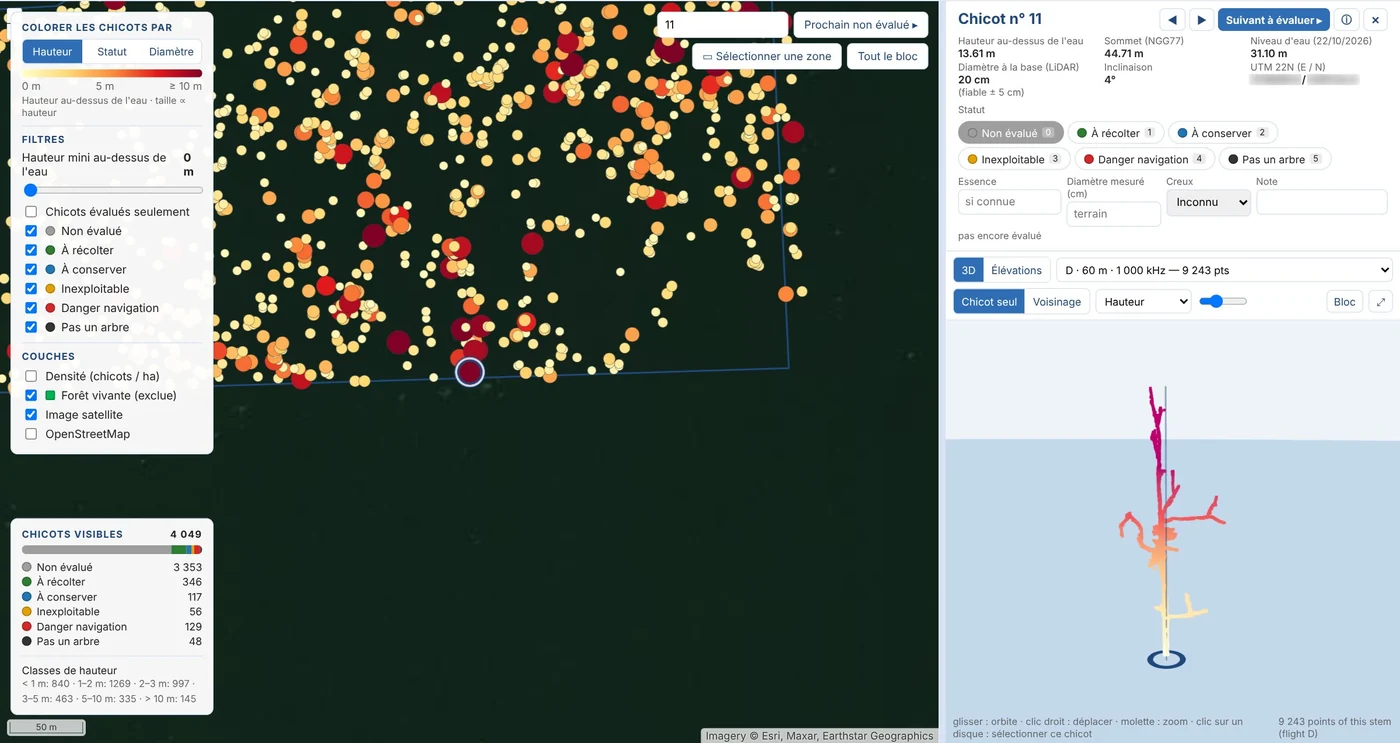Click 'Prochain non évalué' button
Image resolution: width=1400 pixels, height=743 pixels.
click(861, 25)
